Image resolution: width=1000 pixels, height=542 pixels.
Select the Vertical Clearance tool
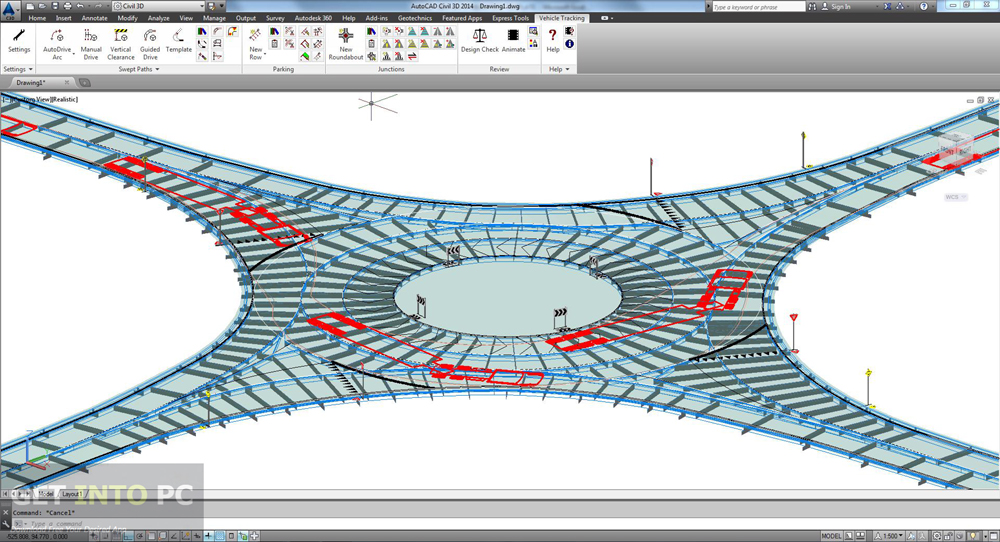coord(121,44)
